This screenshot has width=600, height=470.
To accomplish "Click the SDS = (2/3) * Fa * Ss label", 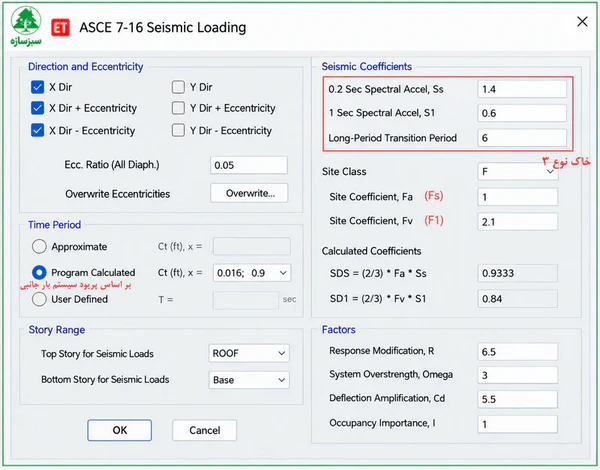I will [x=378, y=273].
